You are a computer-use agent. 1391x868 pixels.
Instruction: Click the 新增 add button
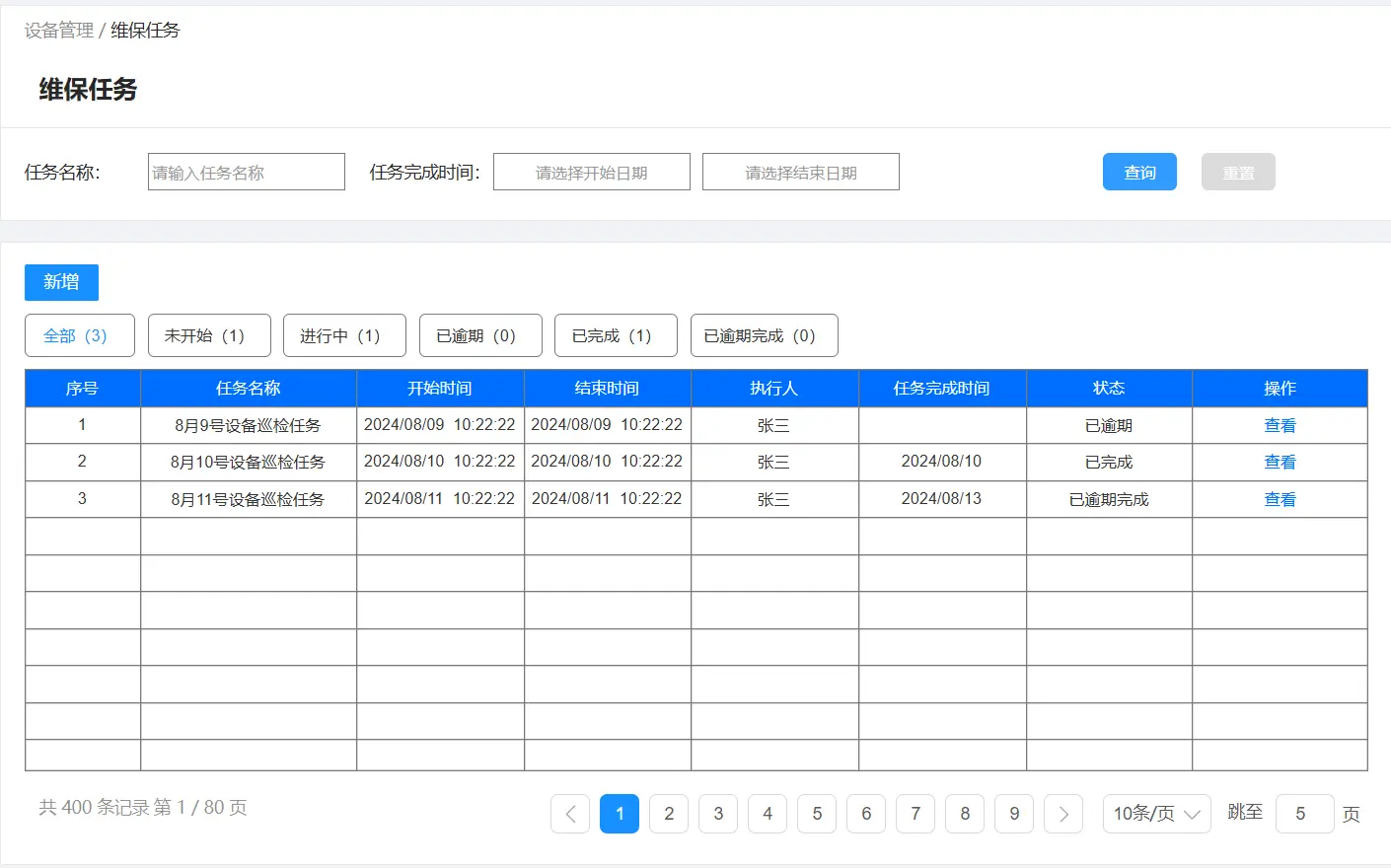click(x=61, y=282)
